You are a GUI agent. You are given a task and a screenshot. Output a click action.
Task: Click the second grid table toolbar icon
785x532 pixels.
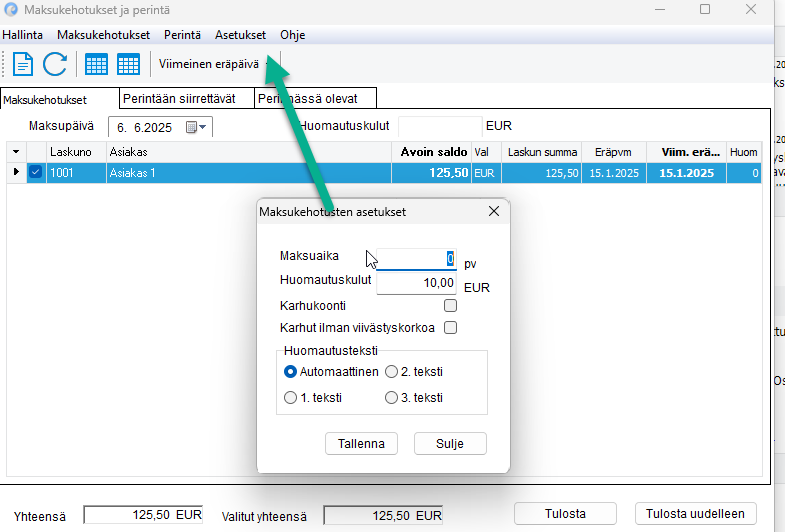(x=128, y=65)
